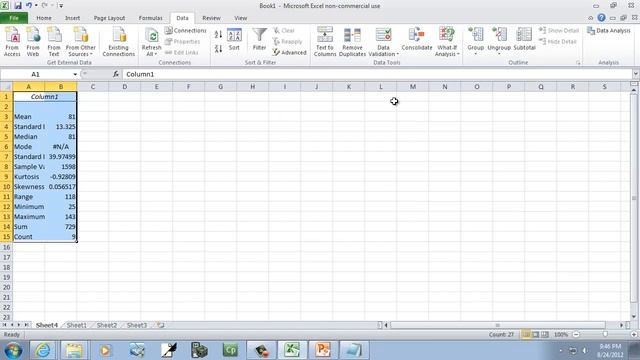Click the Select All corner button
Screen dimensions: 640x360
pos(6,87)
